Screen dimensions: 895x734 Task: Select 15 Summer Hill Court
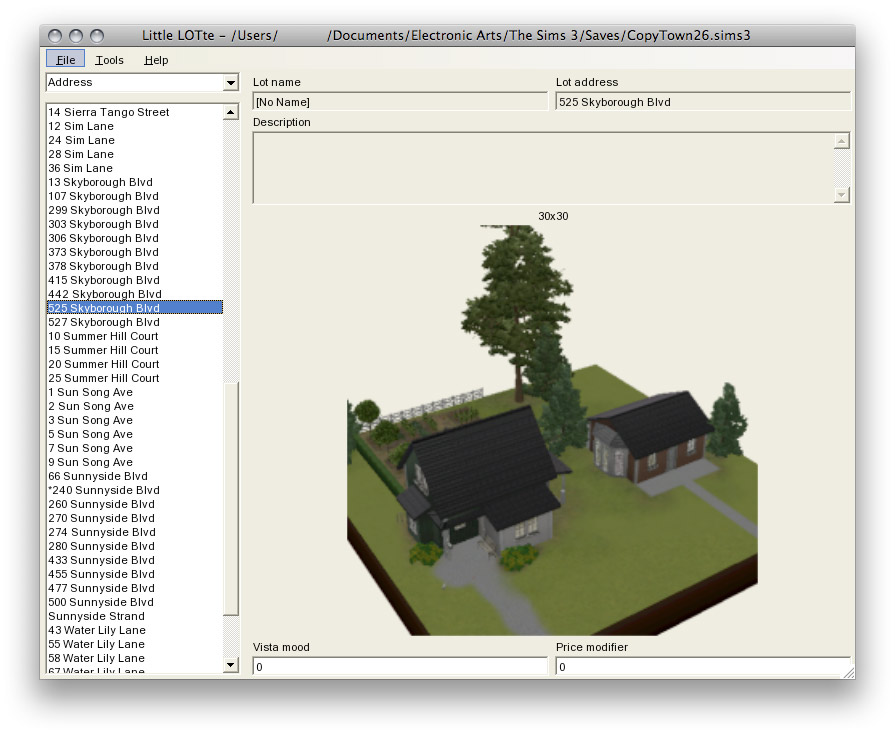point(135,350)
